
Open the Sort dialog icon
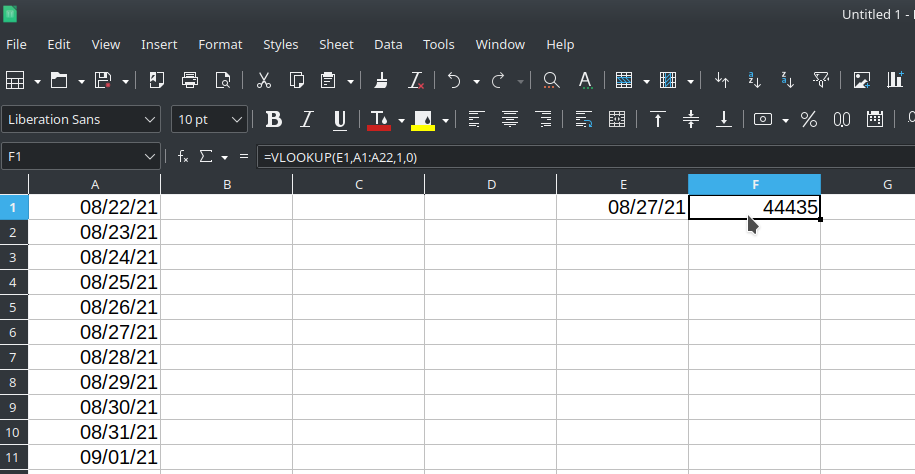(x=722, y=80)
